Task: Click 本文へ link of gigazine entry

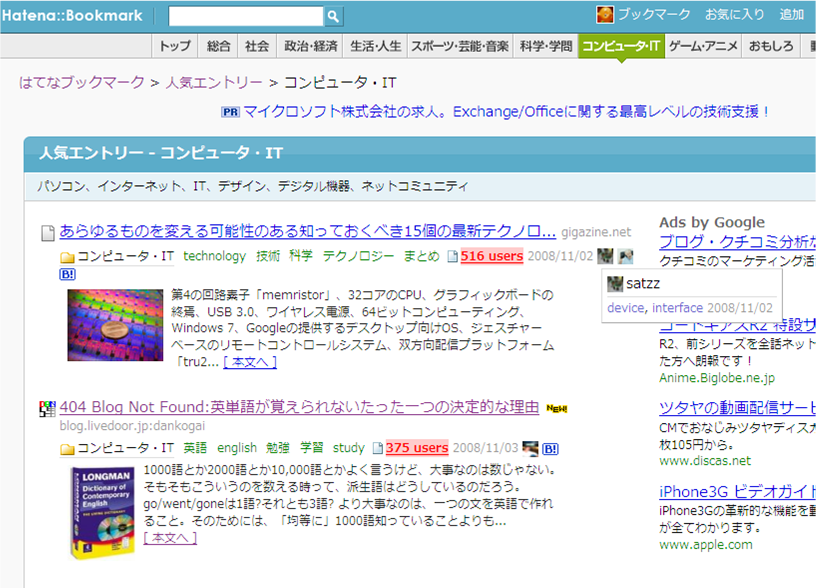Action: coord(250,362)
